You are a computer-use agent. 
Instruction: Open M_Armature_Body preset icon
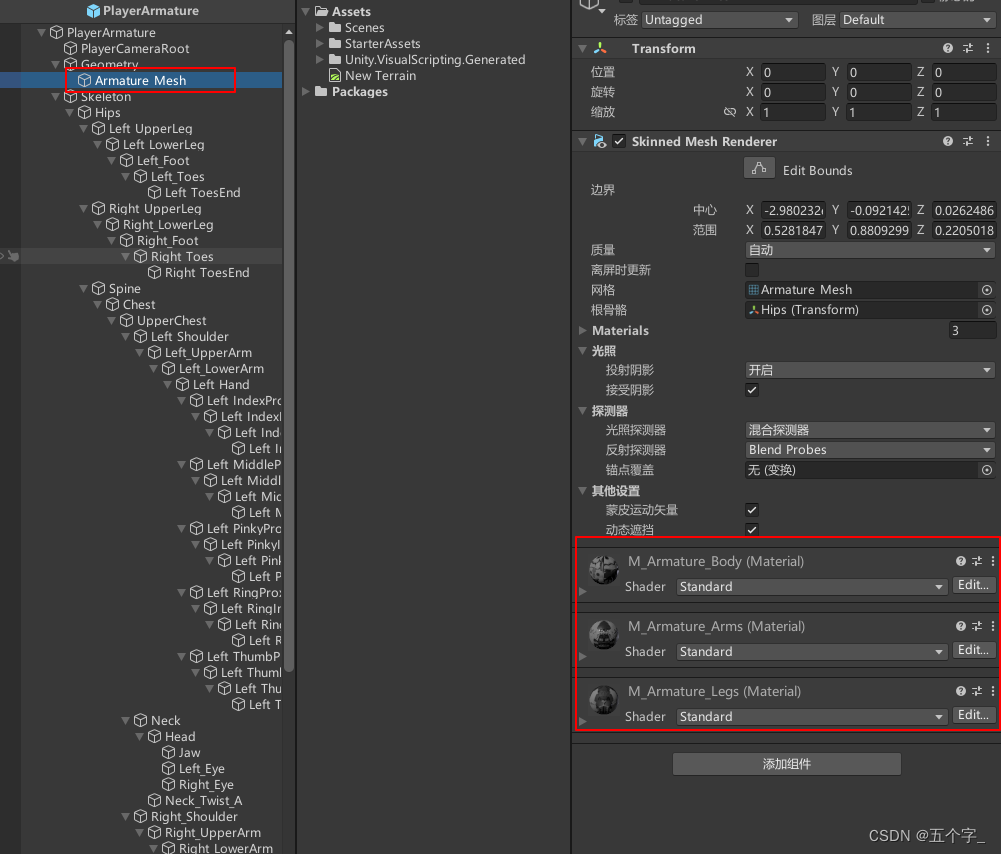(977, 561)
